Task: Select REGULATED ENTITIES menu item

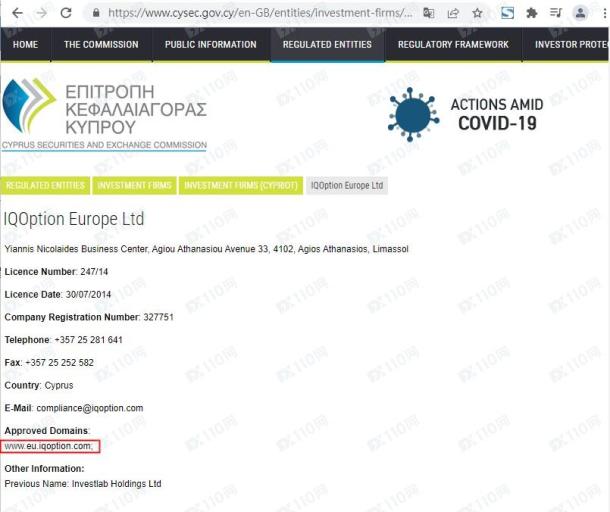Action: click(x=327, y=44)
